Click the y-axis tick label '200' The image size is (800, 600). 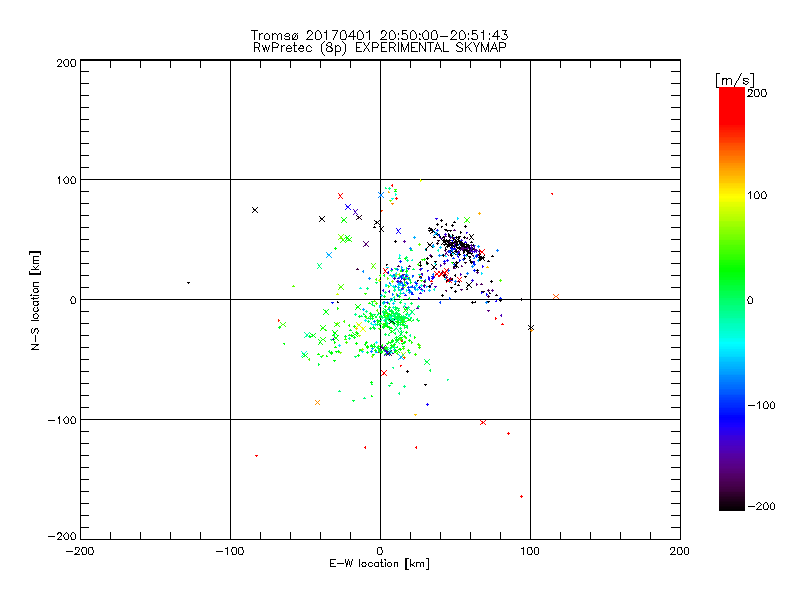point(66,63)
